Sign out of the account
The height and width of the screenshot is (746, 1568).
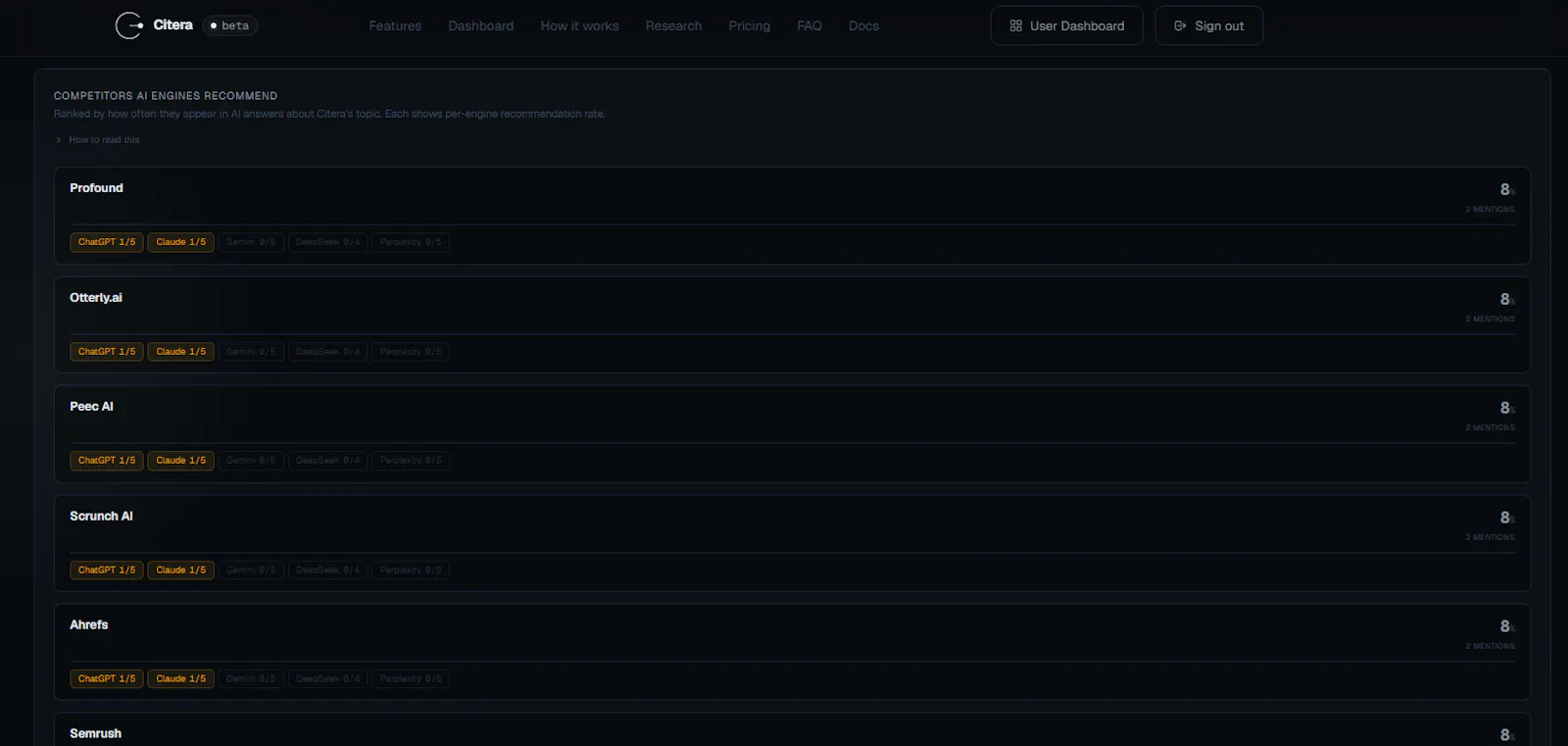[x=1209, y=25]
